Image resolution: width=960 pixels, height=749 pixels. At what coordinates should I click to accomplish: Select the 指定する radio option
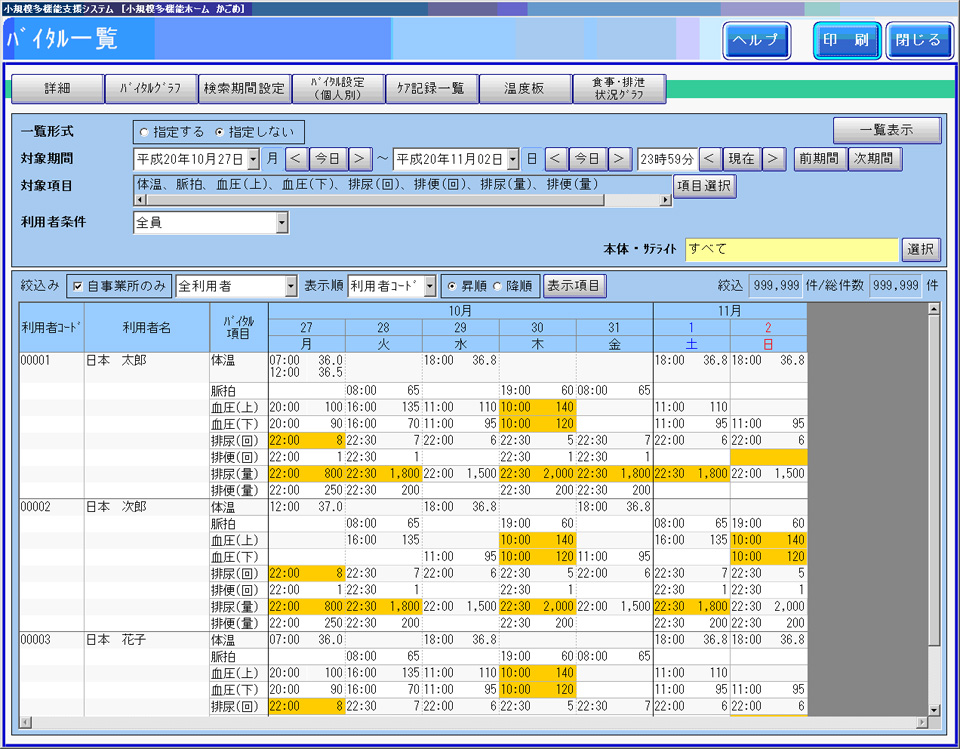click(x=145, y=132)
